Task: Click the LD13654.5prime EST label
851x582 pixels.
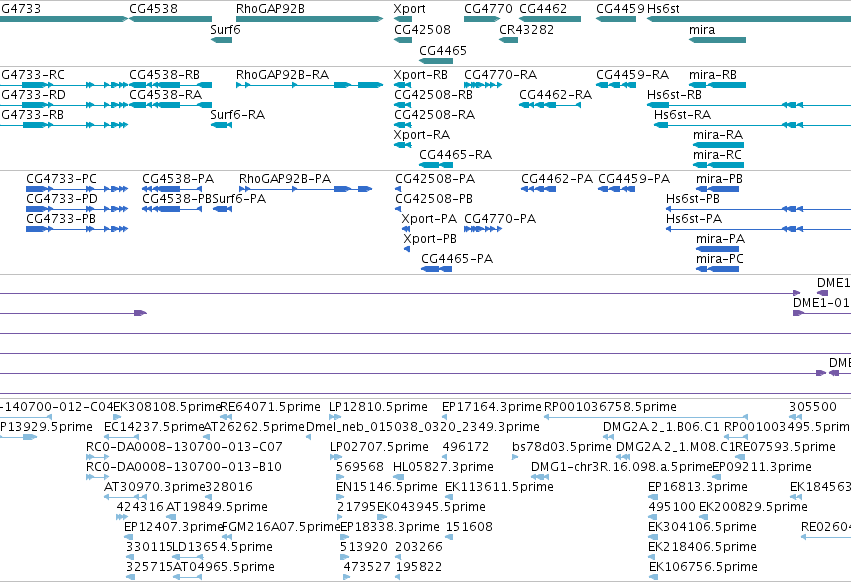Action: [x=223, y=547]
